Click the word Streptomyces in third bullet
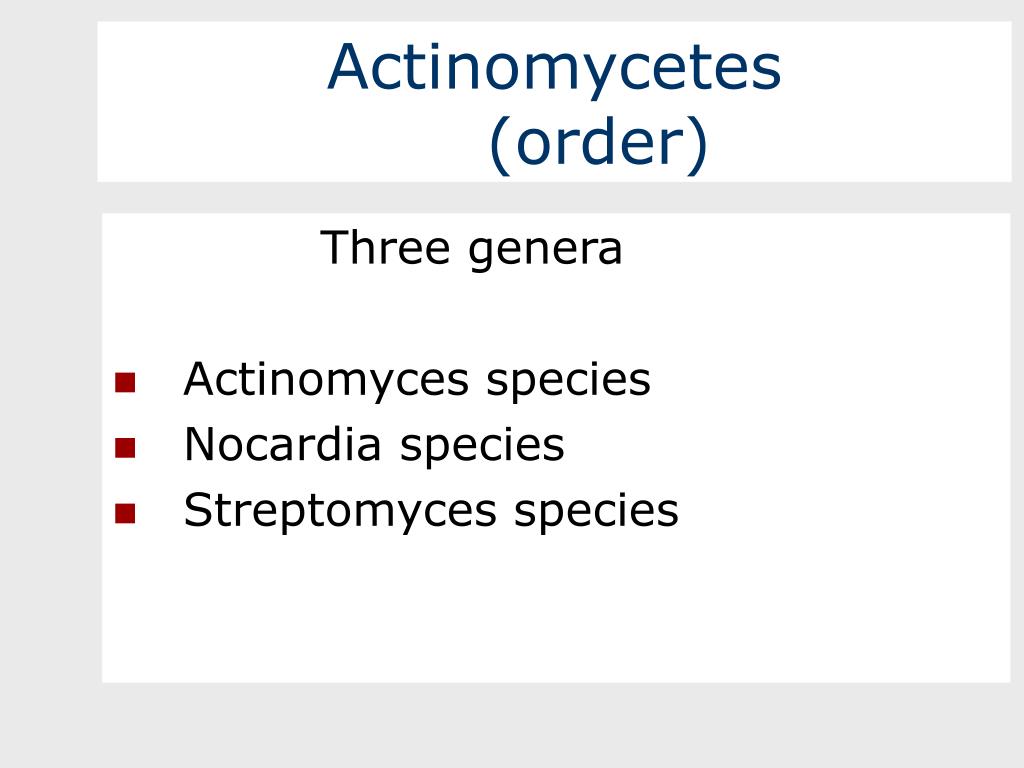Screen dimensions: 1024x768 point(340,512)
